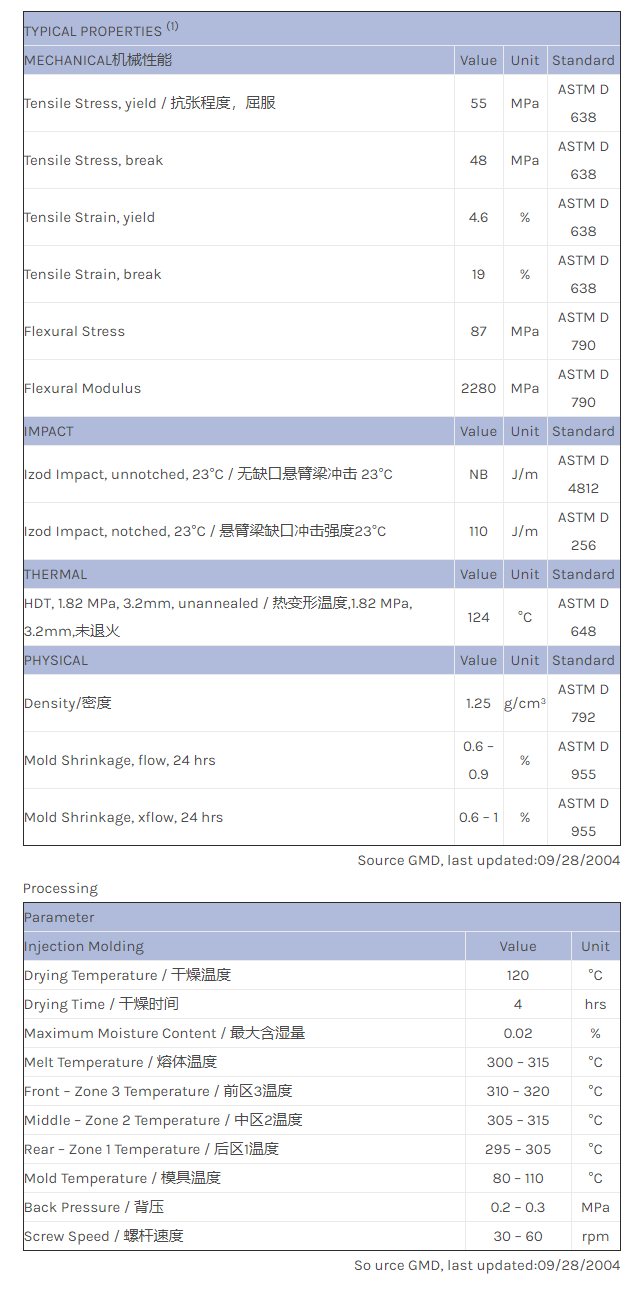Viewport: 627px width, 1296px height.
Task: Click the rpm unit for Screw Speed
Action: 595,1236
